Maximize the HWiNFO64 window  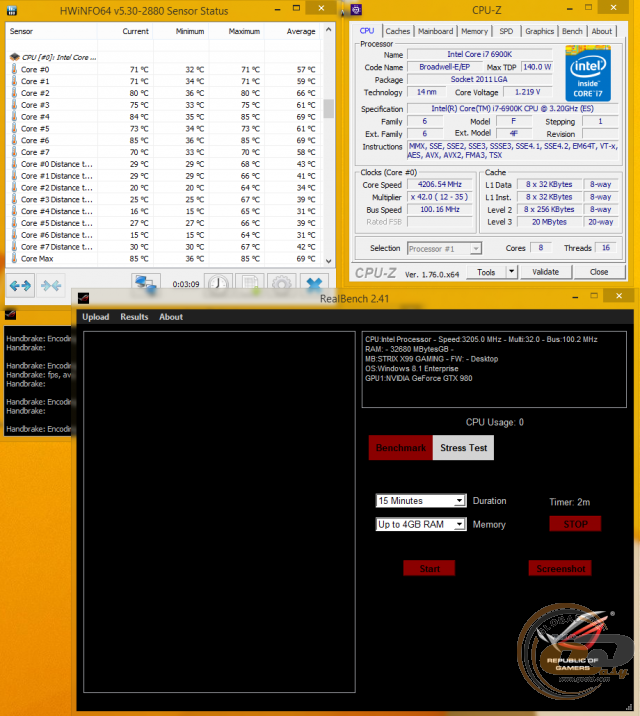click(296, 8)
